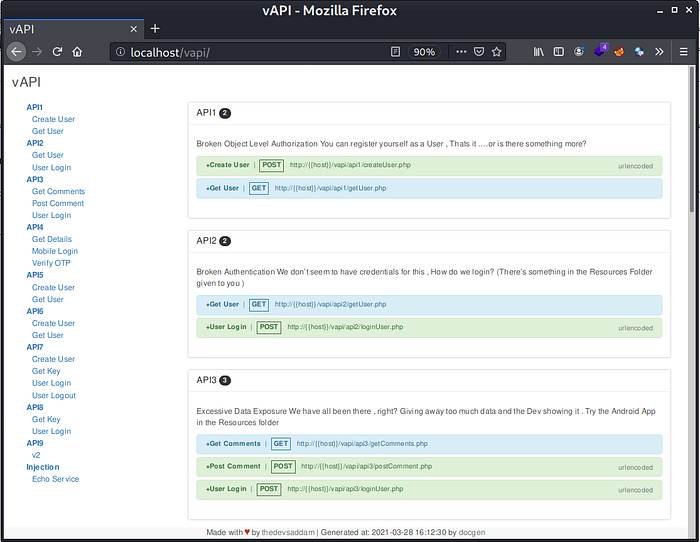Open thedevsaddam footer link
The height and width of the screenshot is (542, 700).
(x=288, y=532)
